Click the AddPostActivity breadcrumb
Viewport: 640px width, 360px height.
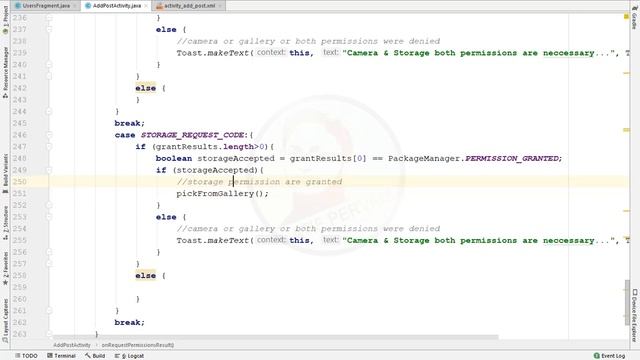point(72,345)
